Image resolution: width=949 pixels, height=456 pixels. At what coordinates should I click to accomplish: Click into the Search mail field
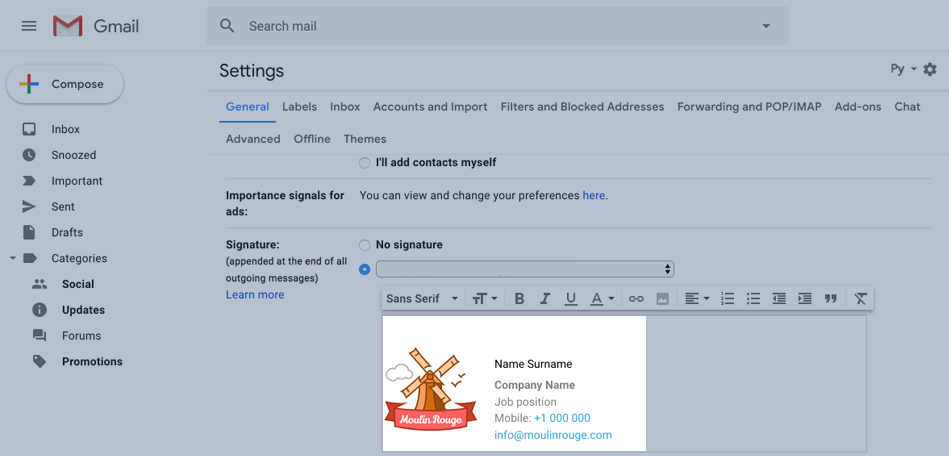[497, 26]
